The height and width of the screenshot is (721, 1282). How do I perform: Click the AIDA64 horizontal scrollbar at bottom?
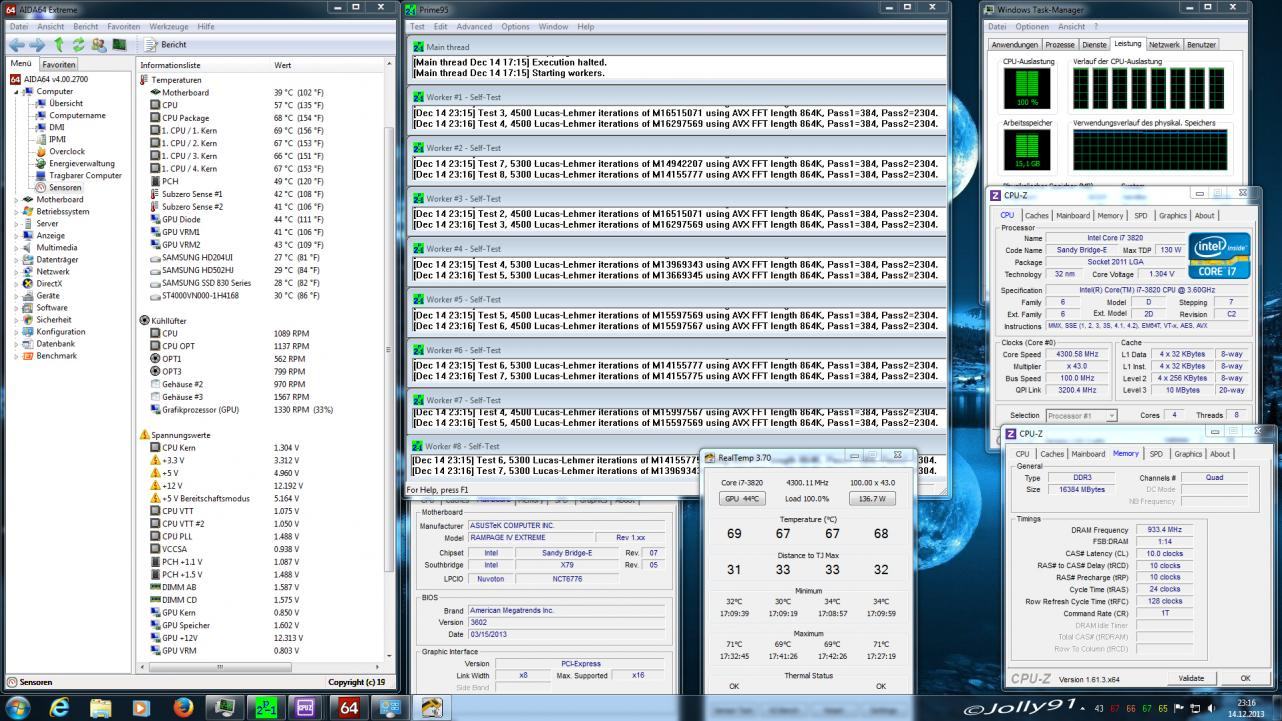[262, 668]
